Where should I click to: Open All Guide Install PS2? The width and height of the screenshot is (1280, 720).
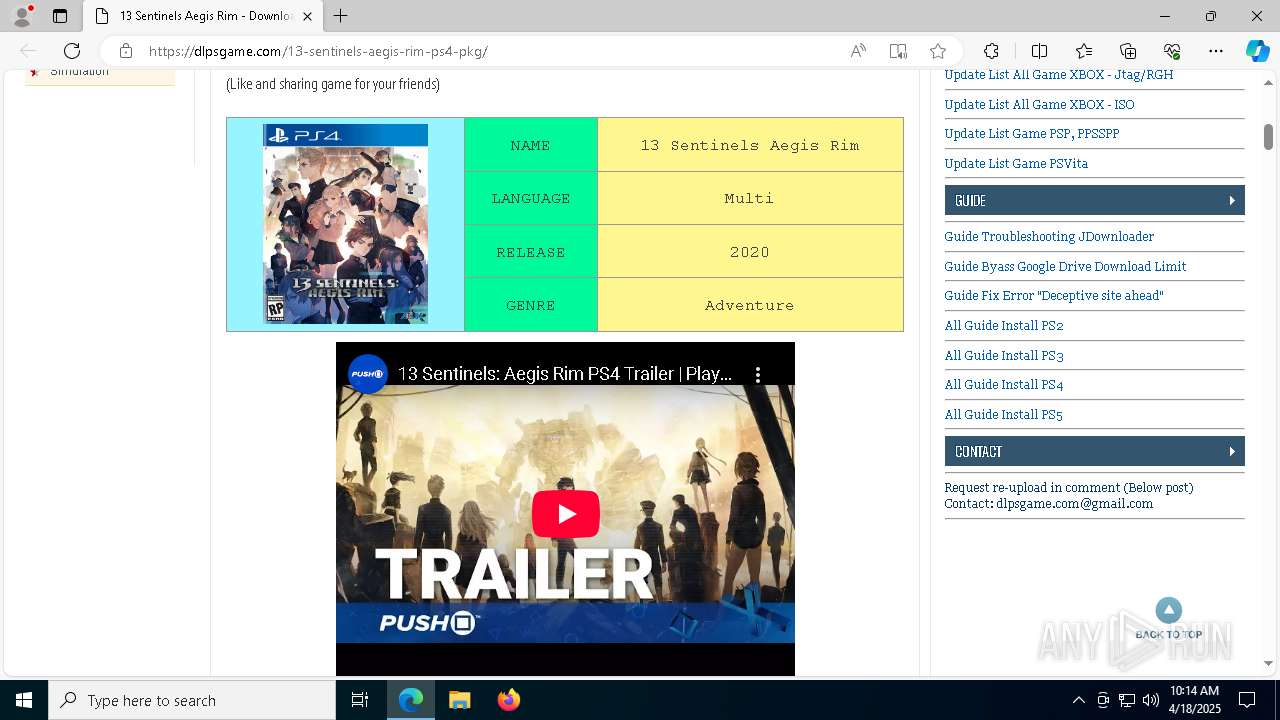1004,326
